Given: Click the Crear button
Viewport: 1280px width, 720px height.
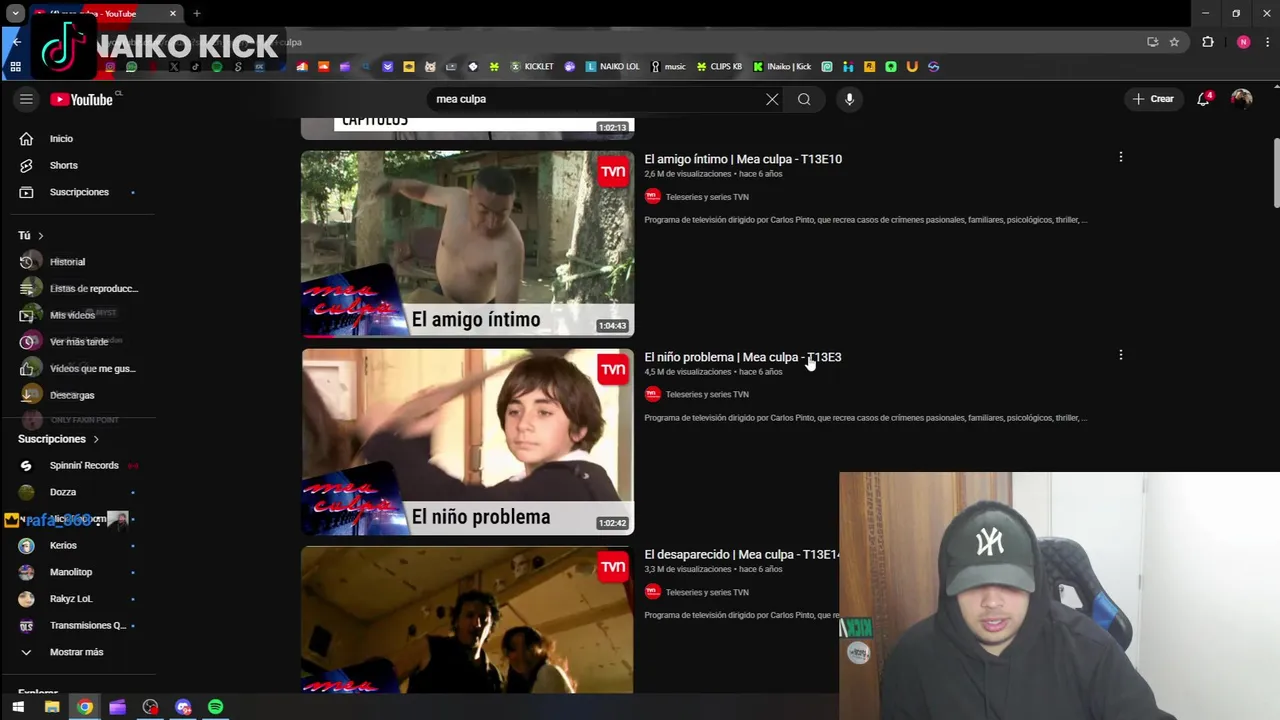Looking at the screenshot, I should tap(1153, 99).
